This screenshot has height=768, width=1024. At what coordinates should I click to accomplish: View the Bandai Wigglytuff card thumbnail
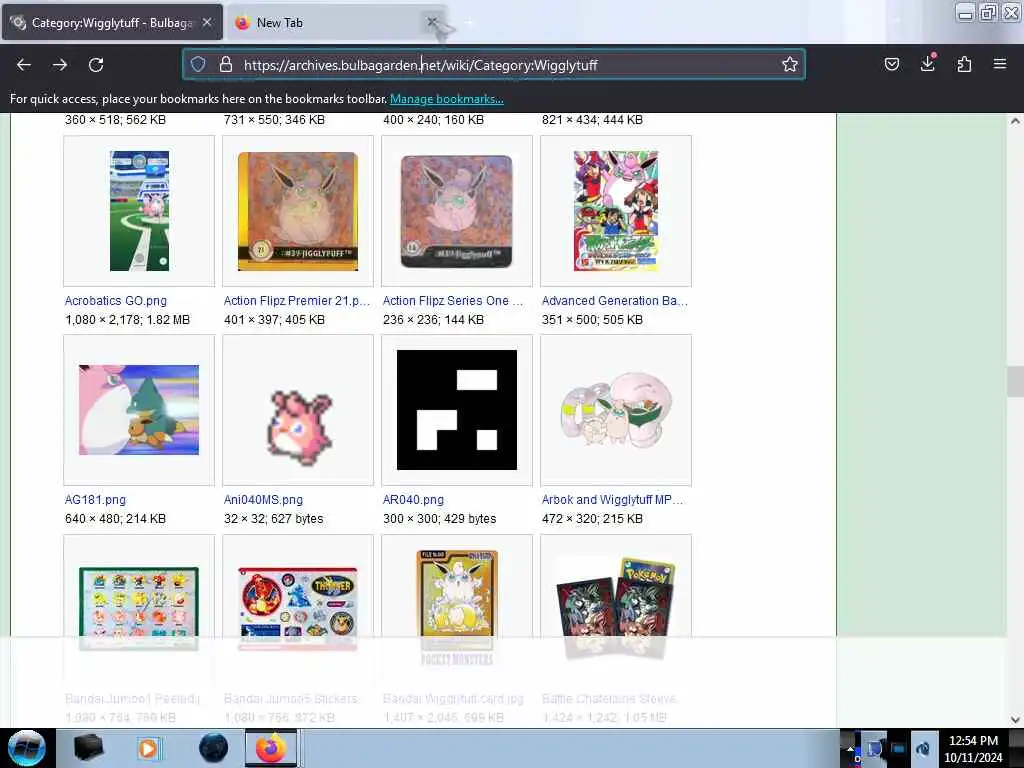[x=456, y=609]
